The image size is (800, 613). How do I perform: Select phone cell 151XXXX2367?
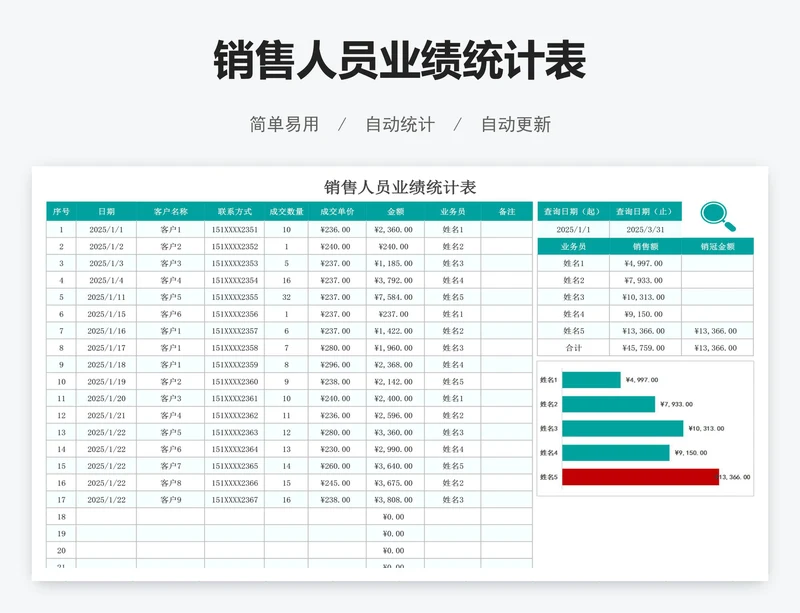[235, 500]
